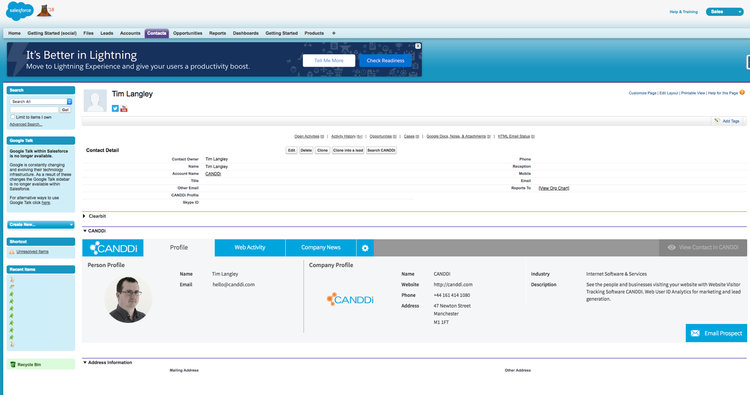Image resolution: width=750 pixels, height=395 pixels.
Task: Open the Reports tab
Action: coord(218,33)
